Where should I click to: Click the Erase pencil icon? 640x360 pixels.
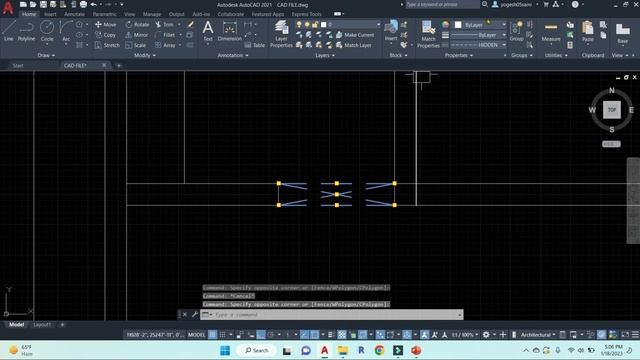190,24
